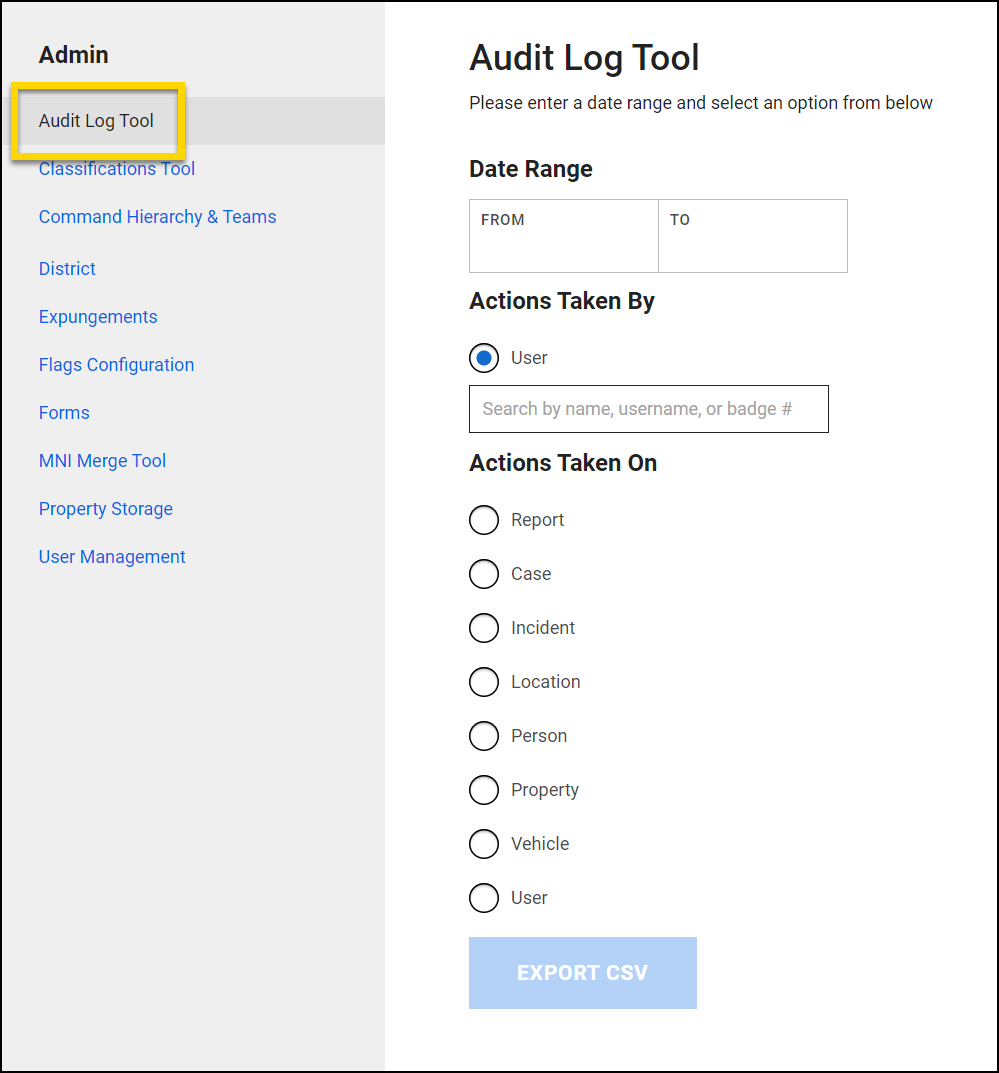Select the User radio under Actions Taken On

484,898
